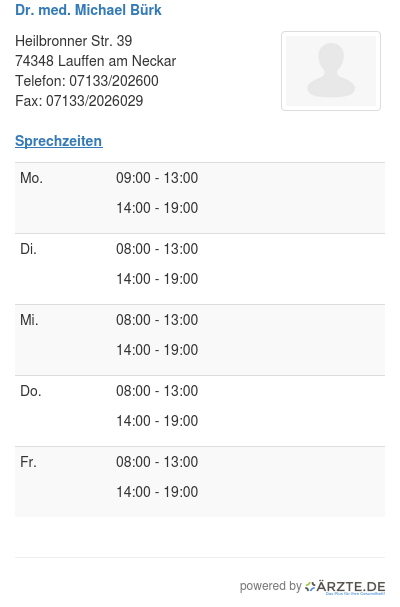
Task: Click the Fr. row label
Action: pyautogui.click(x=28, y=462)
